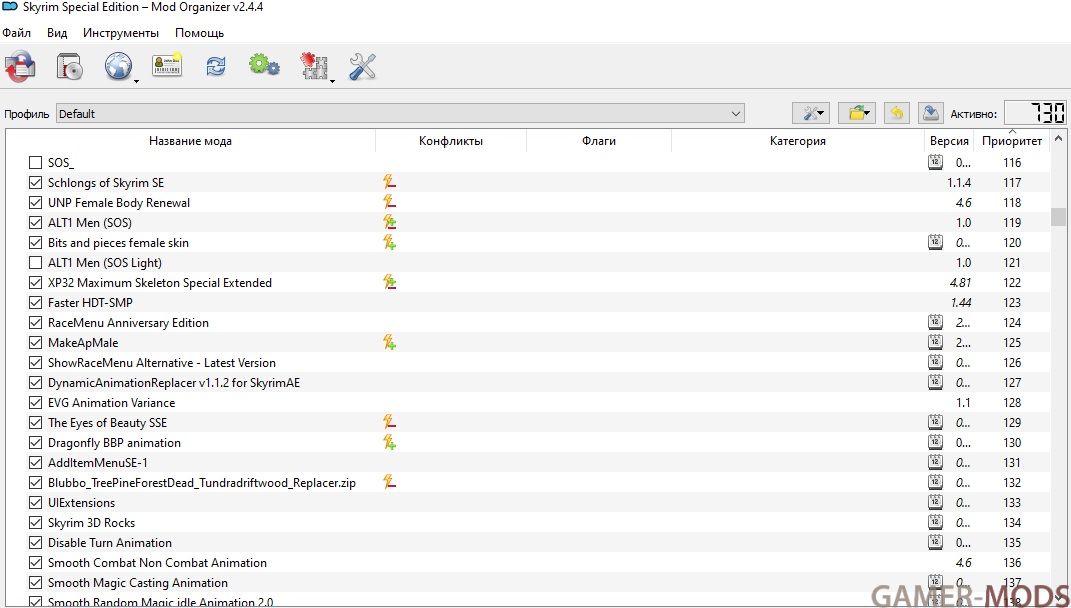The image size is (1071, 608).
Task: Click conflict icon for UNP Female Body Renewal
Action: 389,202
